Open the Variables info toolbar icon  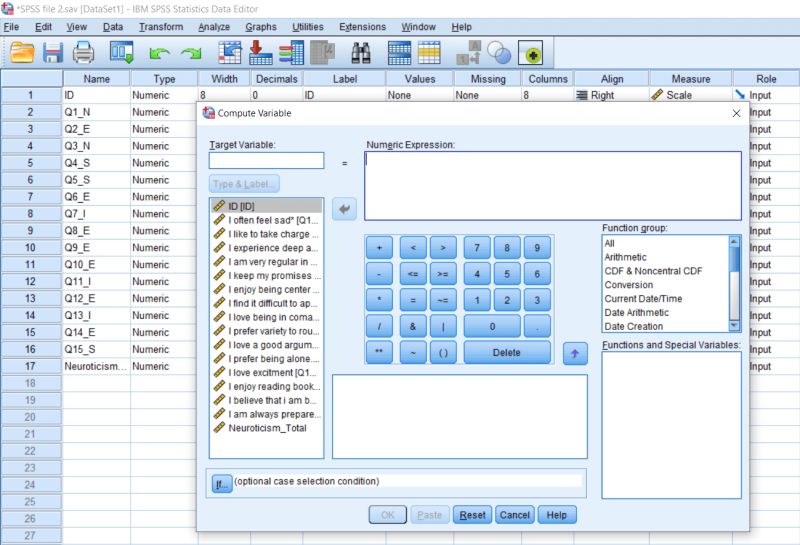click(291, 53)
